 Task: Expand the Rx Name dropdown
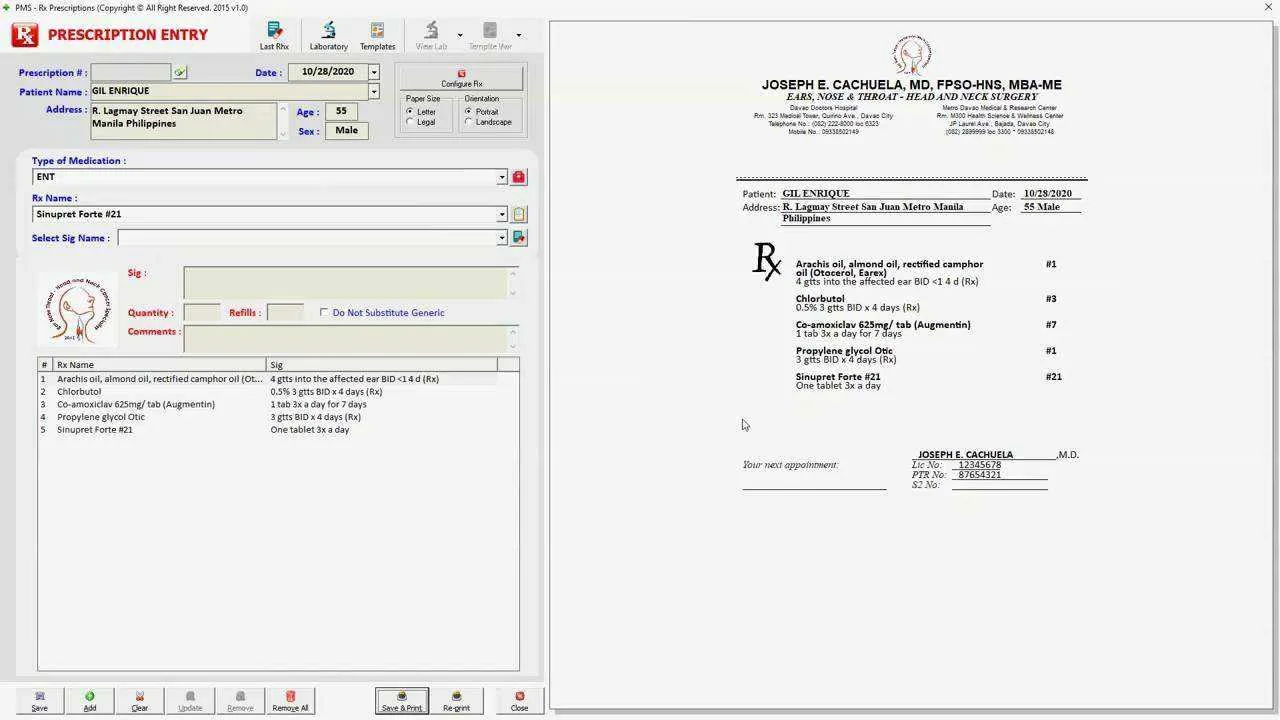[502, 214]
